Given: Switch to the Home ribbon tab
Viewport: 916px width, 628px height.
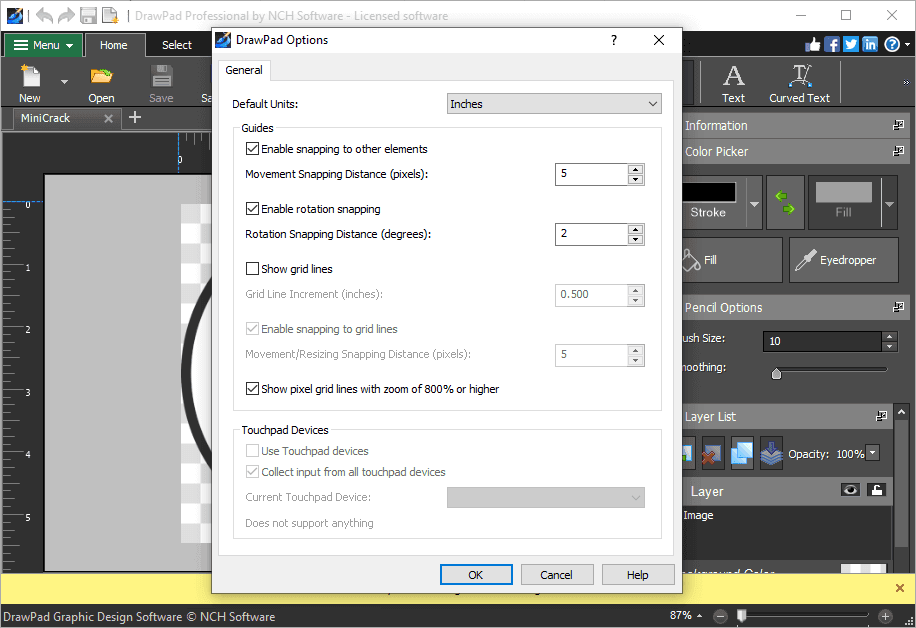Looking at the screenshot, I should [x=113, y=45].
